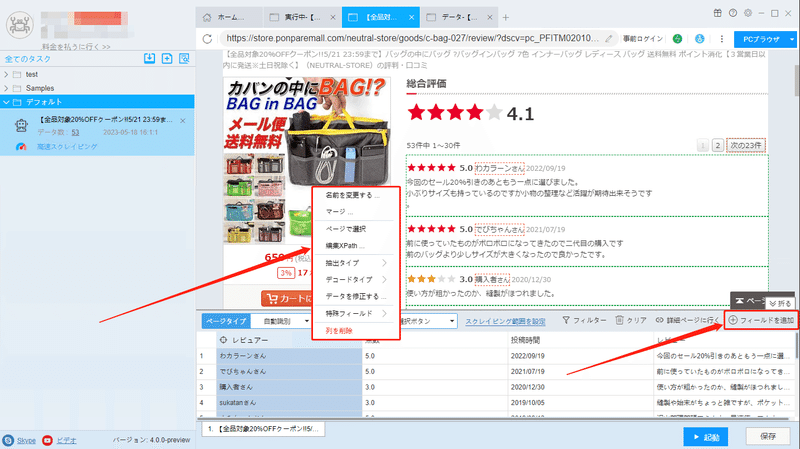This screenshot has height=449, width=800.
Task: Switch to the 実行中 tab
Action: (302, 17)
